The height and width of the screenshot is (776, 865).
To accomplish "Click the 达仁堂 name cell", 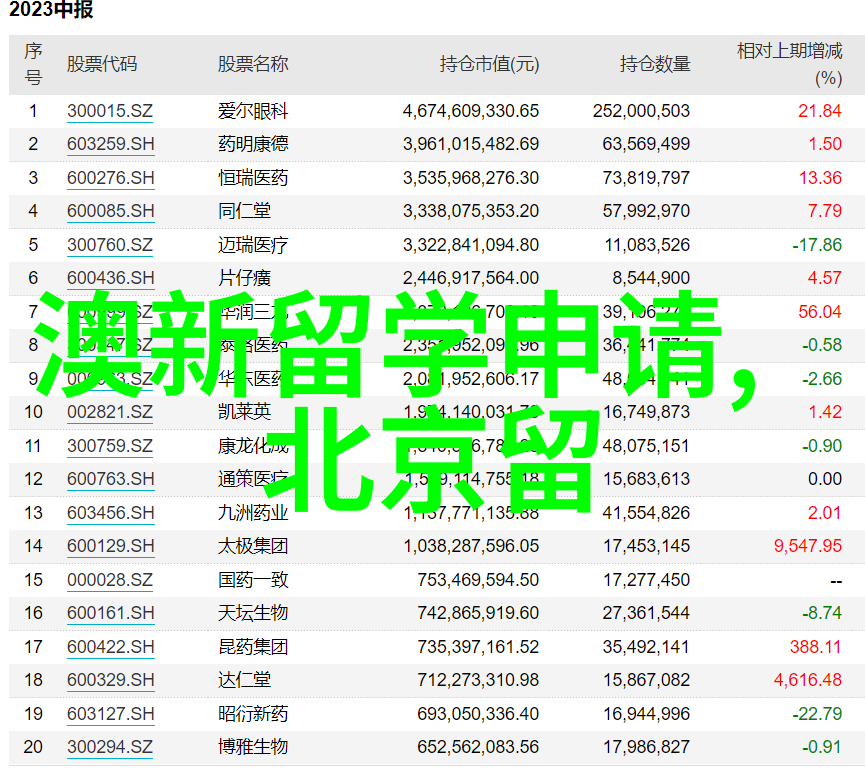I will coord(244,680).
